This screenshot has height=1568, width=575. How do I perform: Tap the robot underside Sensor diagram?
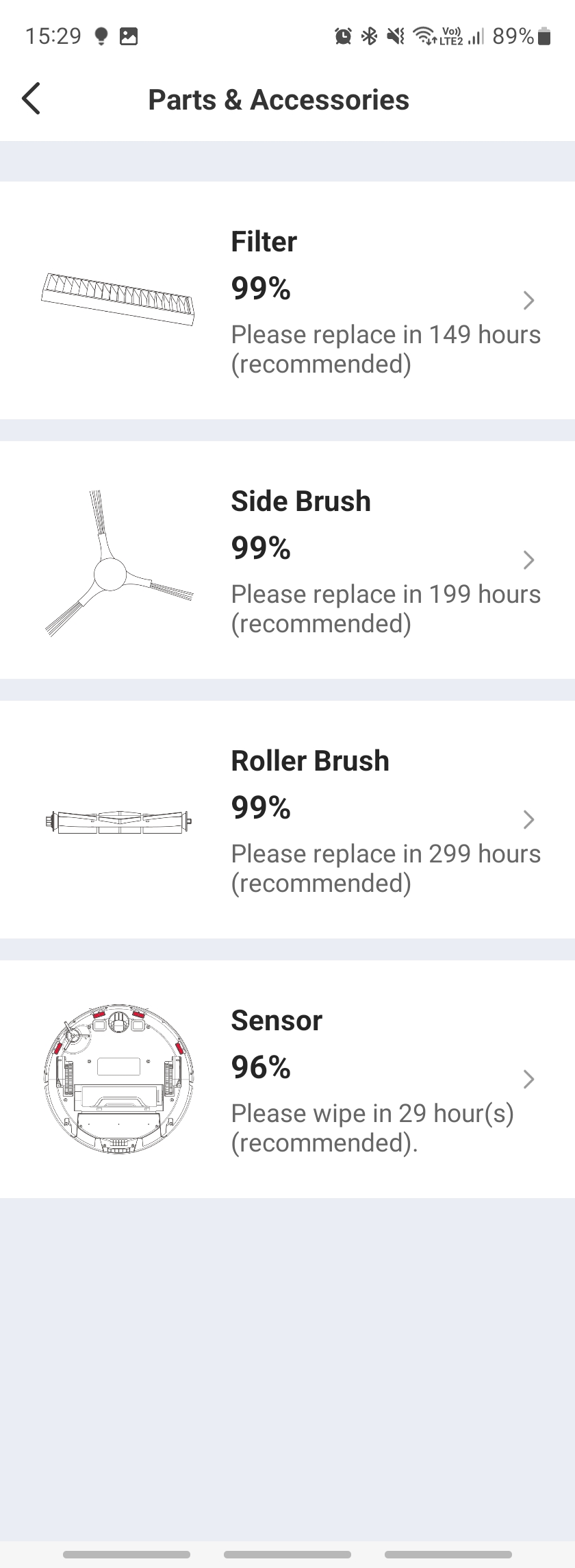[118, 1080]
